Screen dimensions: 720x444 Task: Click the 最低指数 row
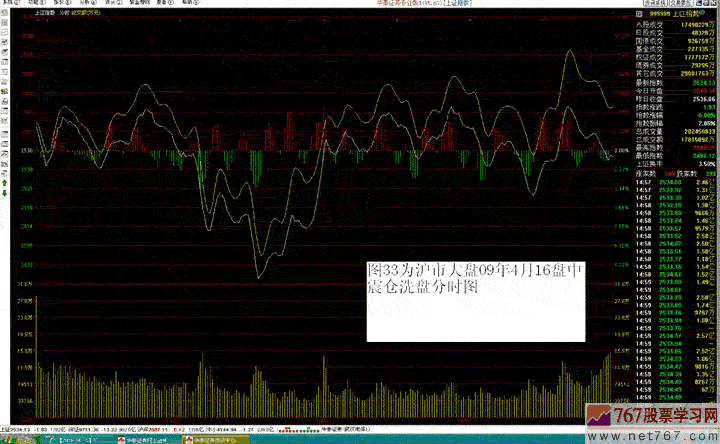(675, 156)
